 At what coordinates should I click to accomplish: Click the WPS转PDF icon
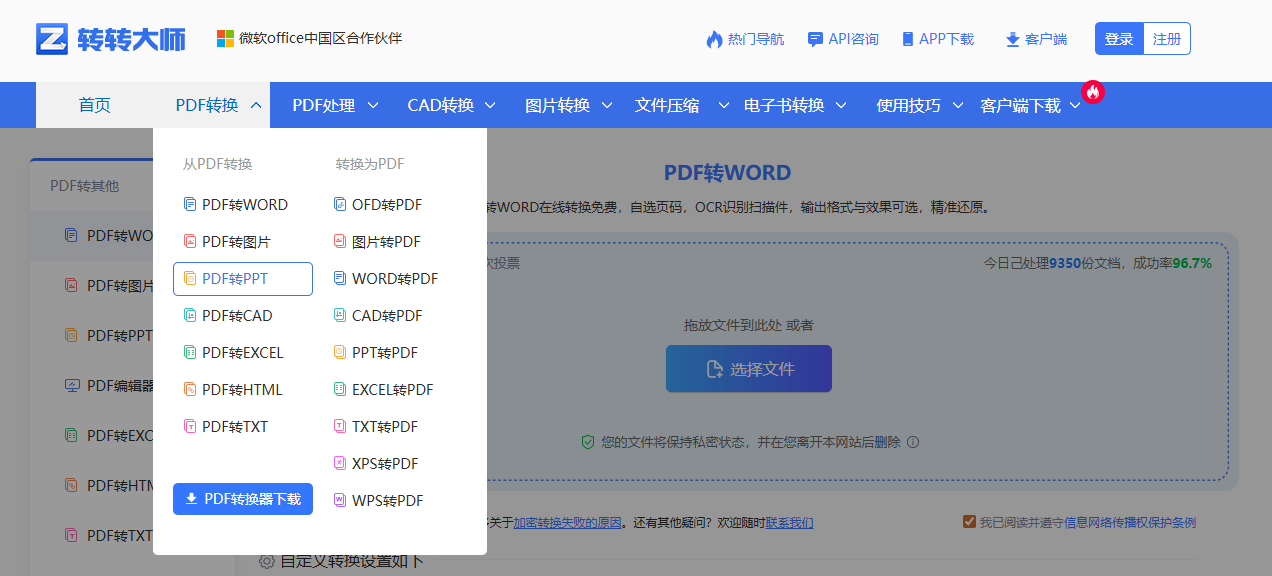[x=340, y=500]
